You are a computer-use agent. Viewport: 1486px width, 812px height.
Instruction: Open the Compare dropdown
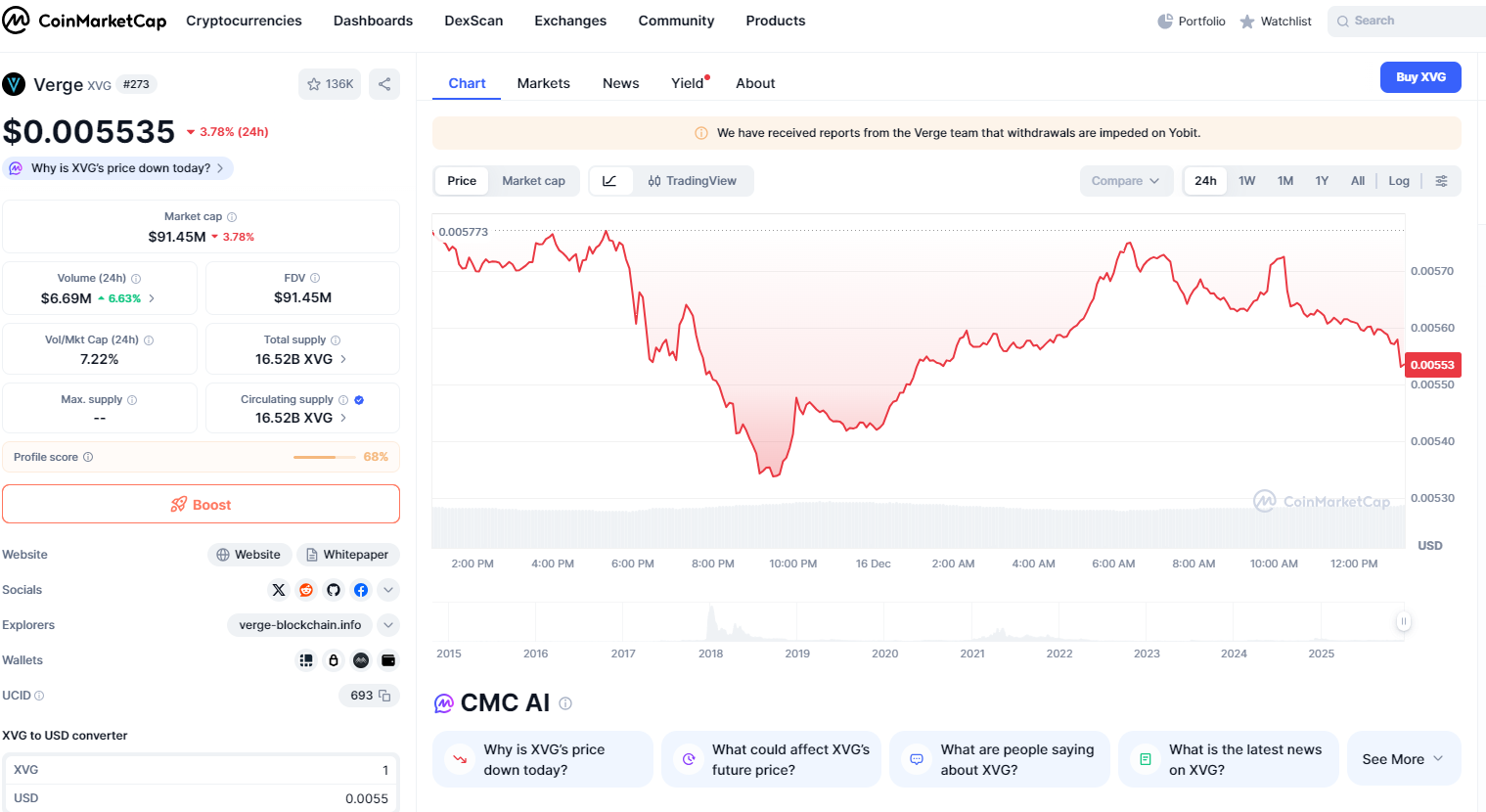click(1125, 181)
